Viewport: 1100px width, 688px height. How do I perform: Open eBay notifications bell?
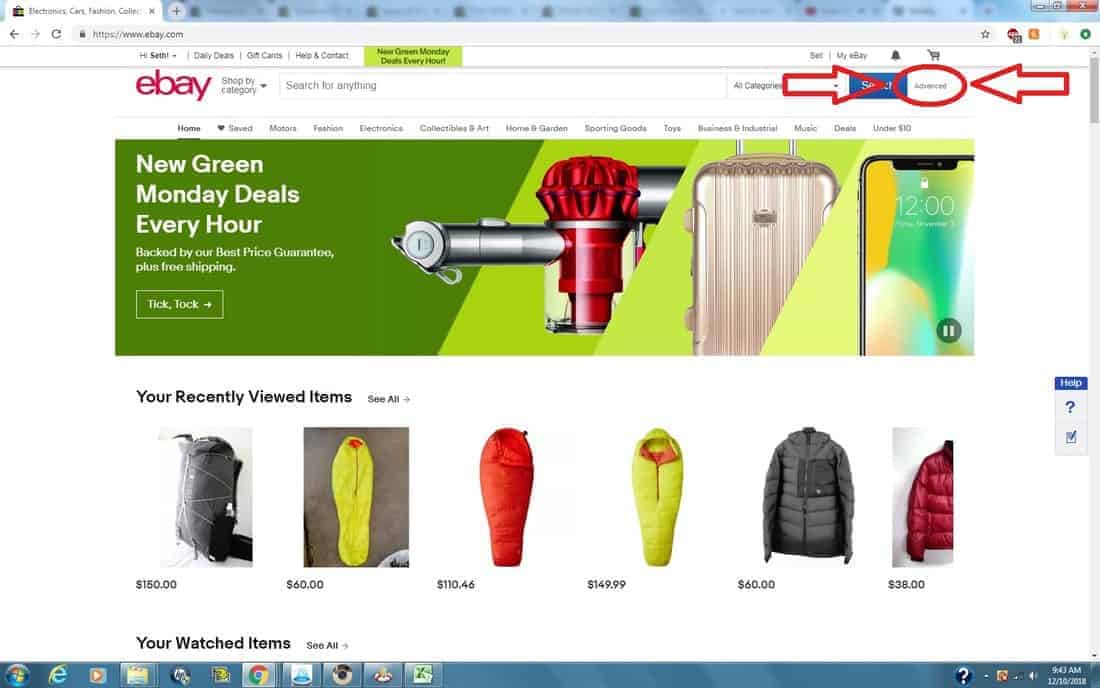[896, 55]
